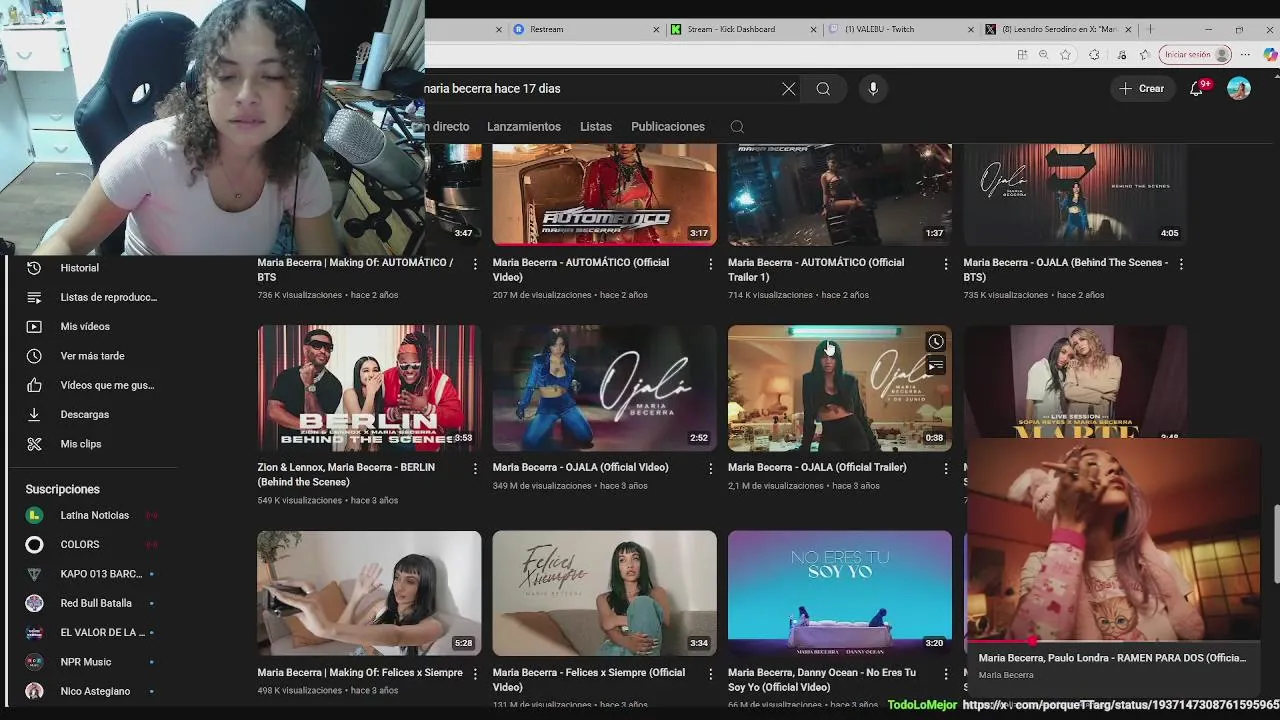The width and height of the screenshot is (1280, 720).
Task: Open options menu for OJALA Official Trailer
Action: [x=946, y=468]
